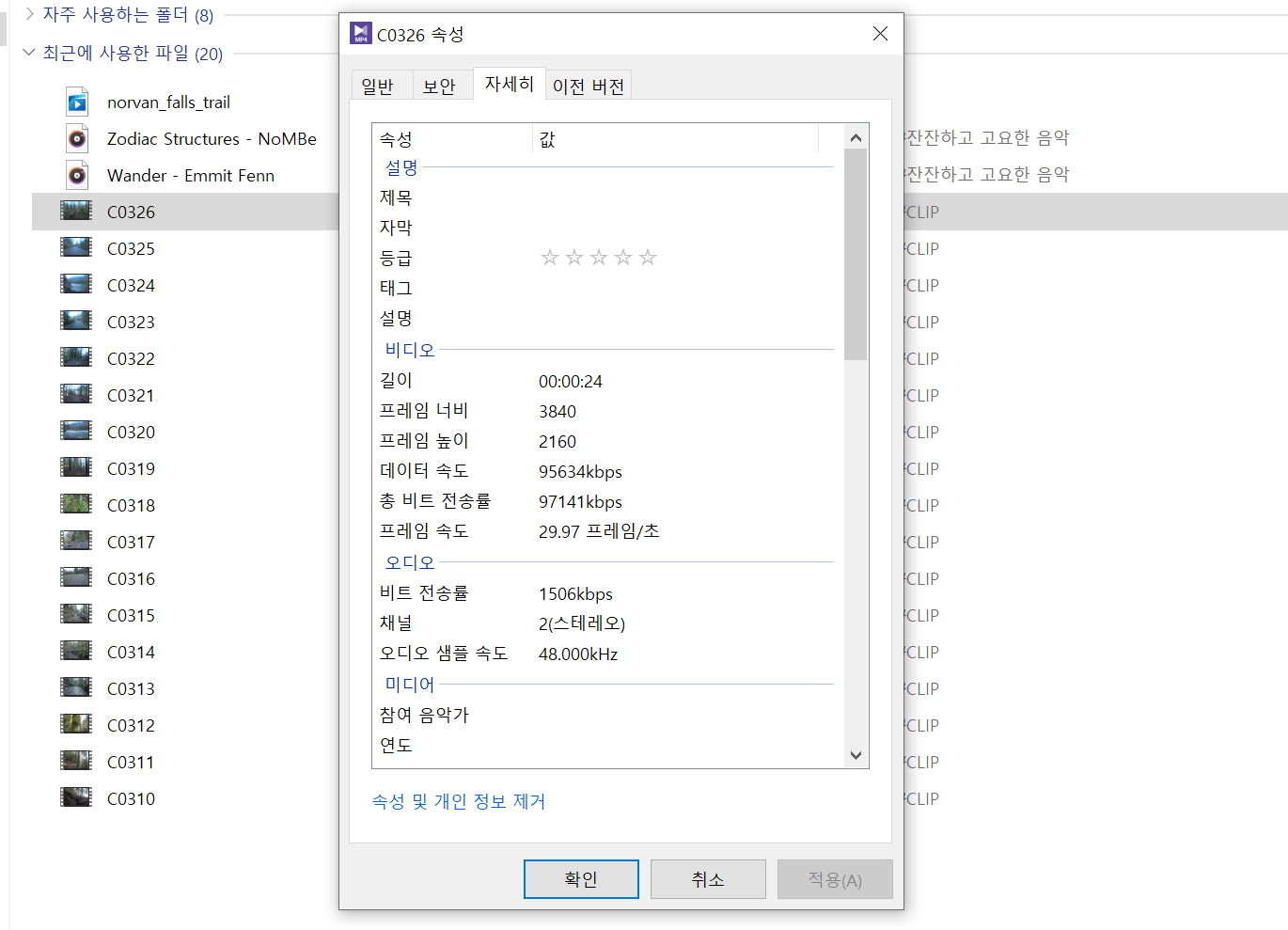Click the MP4 icon in dialog title bar

point(361,34)
